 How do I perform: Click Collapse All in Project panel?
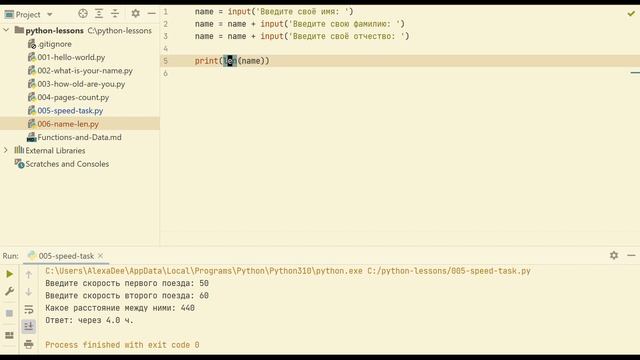pyautogui.click(x=115, y=14)
